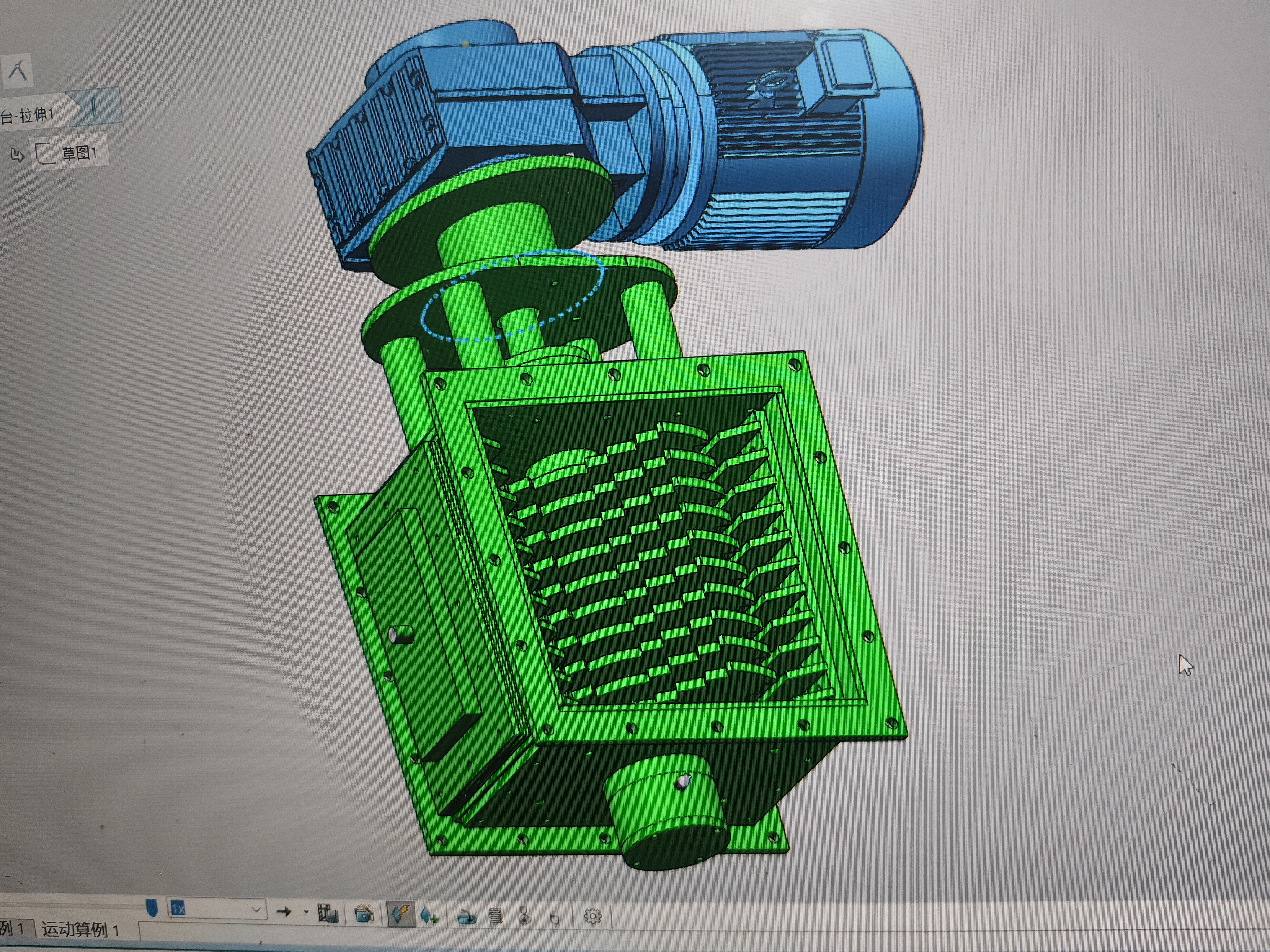Expand the playback mode small dropdown arrow
Screen dimensions: 1270x952
306,911
